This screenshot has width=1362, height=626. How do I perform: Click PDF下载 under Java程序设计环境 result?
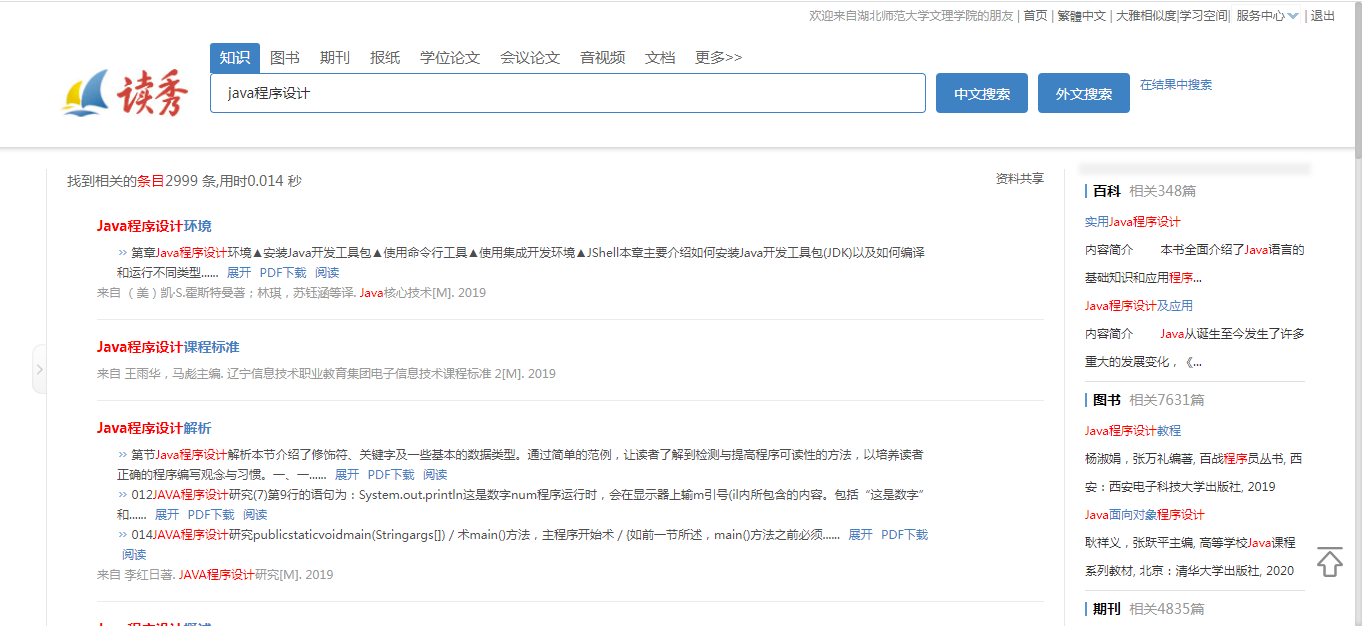(283, 272)
